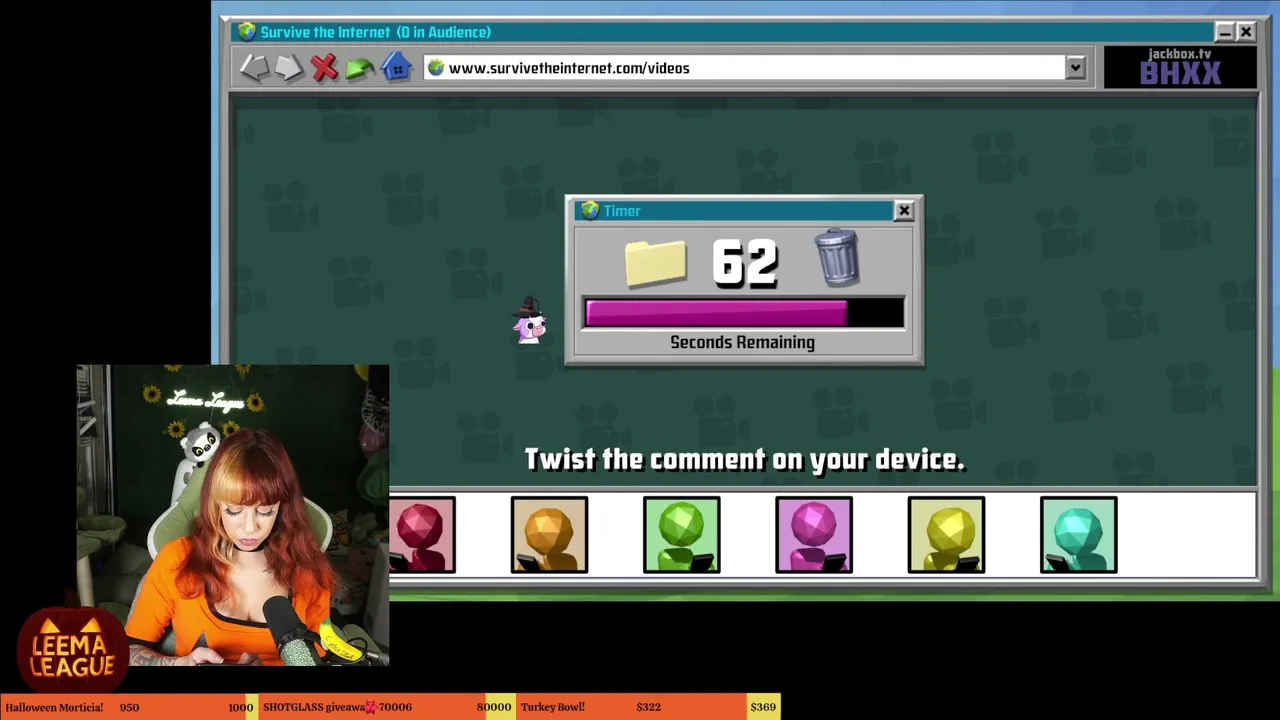
Task: Minimize the Survive the Internet window
Action: [x=1225, y=32]
